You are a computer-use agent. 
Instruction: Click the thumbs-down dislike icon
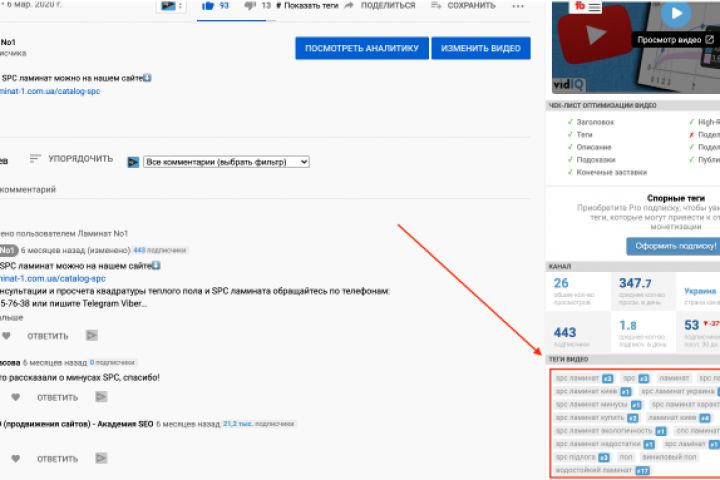pos(250,6)
